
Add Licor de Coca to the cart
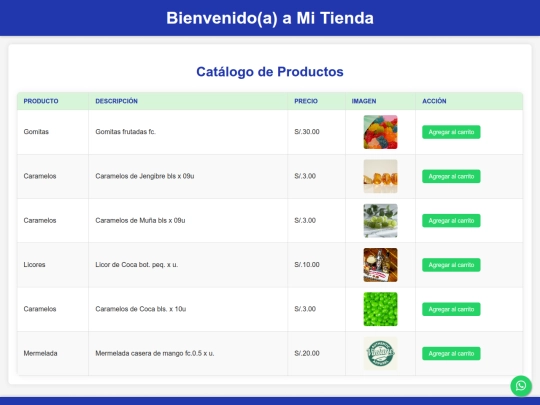[451, 265]
